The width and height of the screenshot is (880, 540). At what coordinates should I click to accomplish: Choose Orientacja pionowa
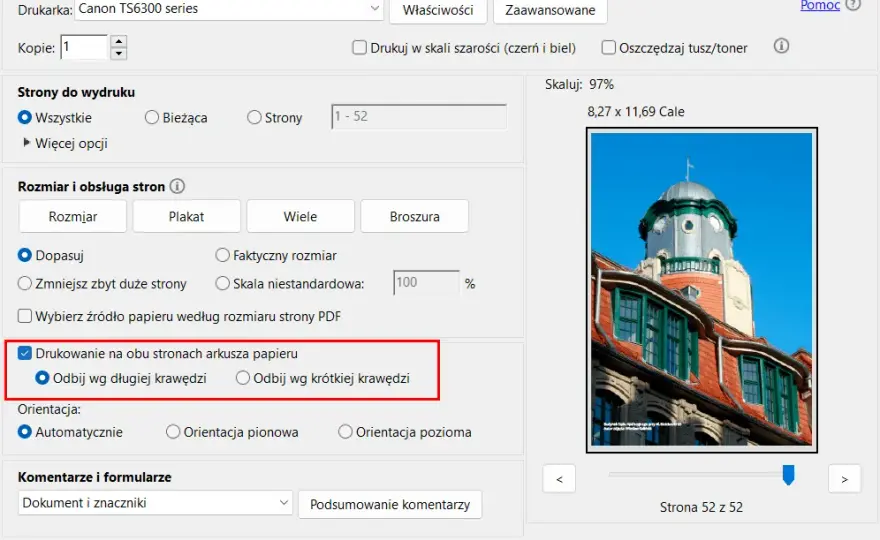pos(173,432)
